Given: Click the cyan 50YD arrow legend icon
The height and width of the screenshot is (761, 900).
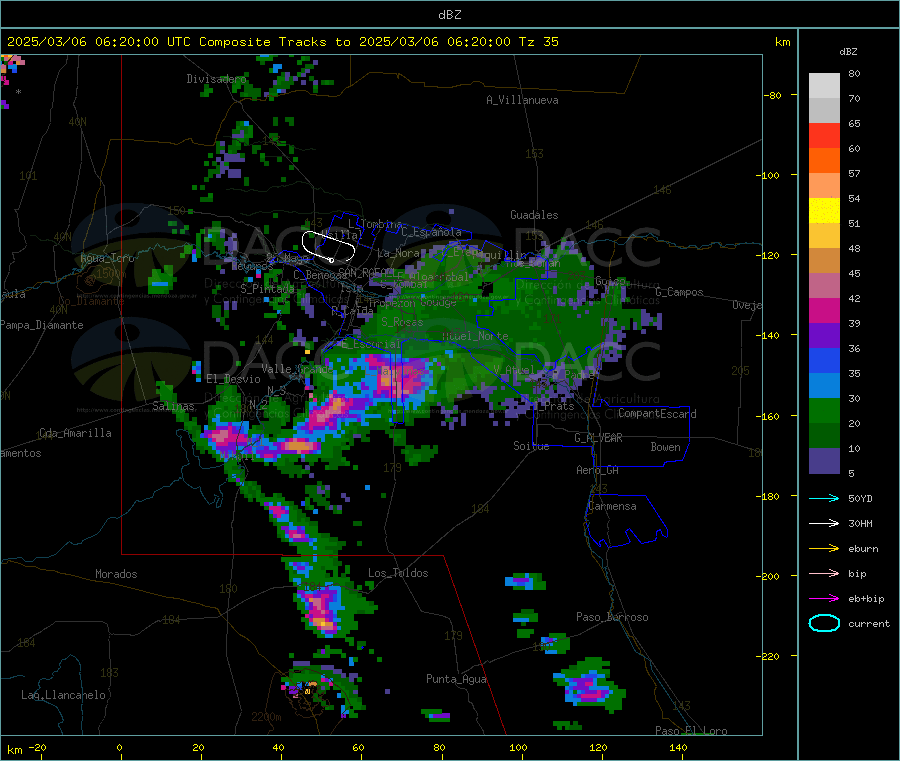Looking at the screenshot, I should pos(824,498).
